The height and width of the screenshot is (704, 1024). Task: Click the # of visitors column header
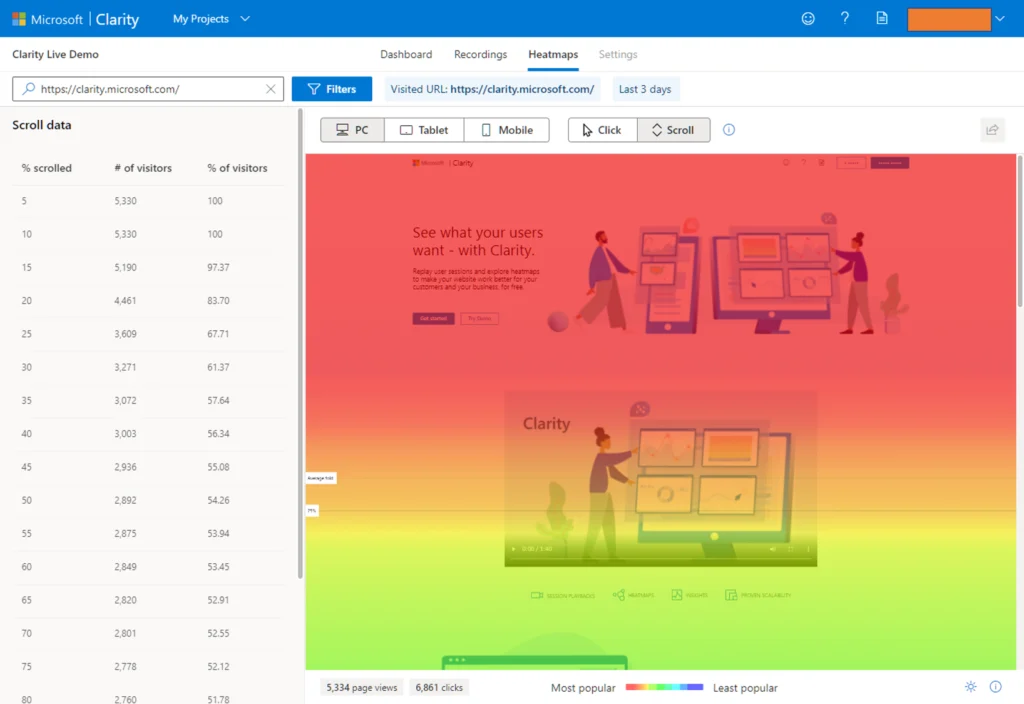point(143,168)
